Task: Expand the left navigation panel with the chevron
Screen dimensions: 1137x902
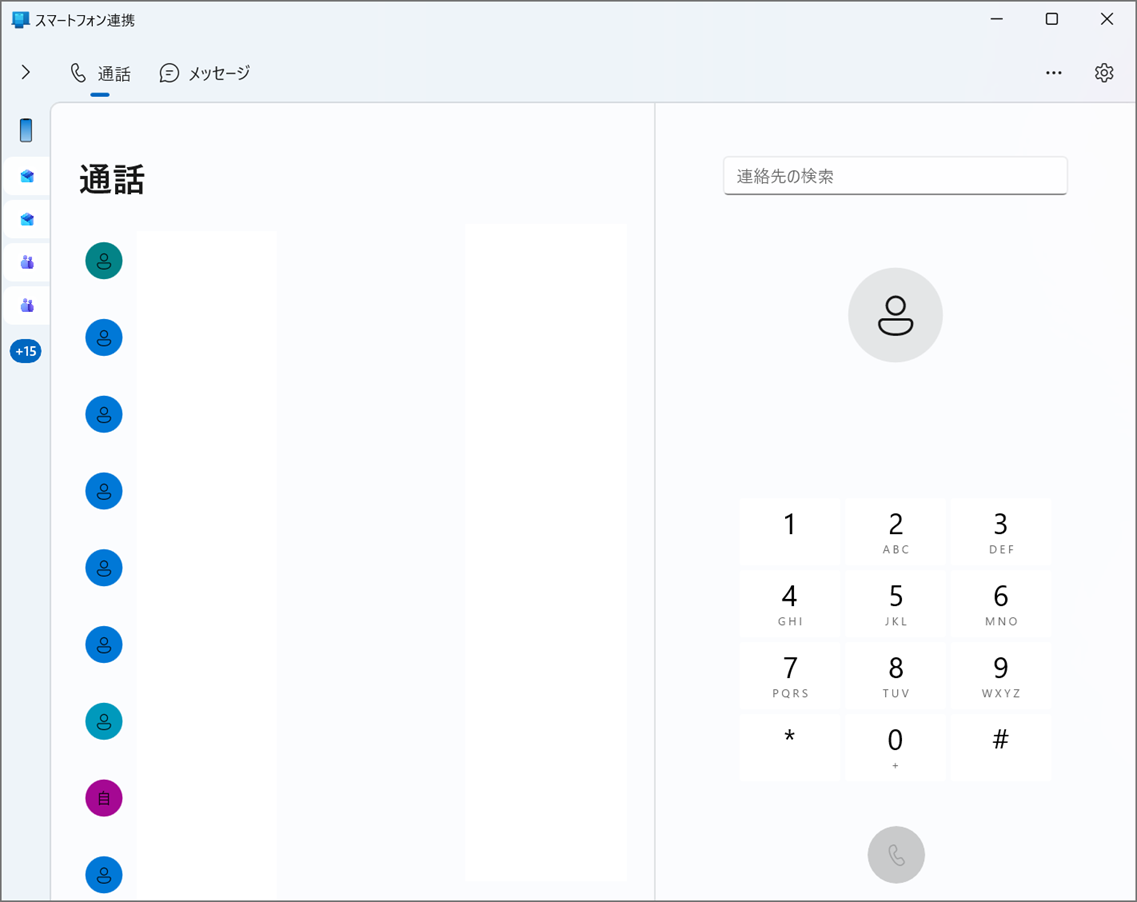Action: pyautogui.click(x=25, y=72)
